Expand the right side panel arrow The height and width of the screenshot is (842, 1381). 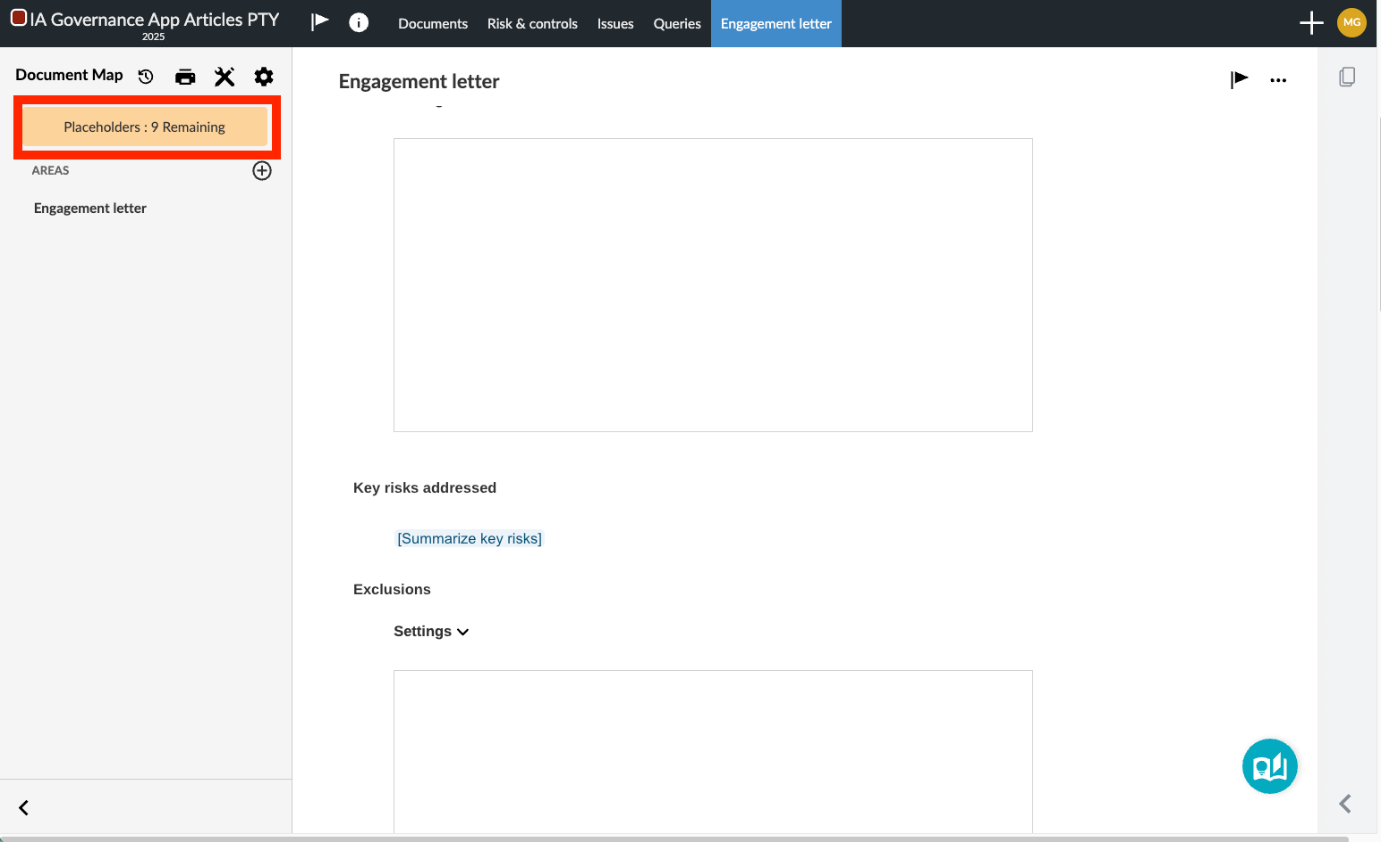pos(1346,803)
